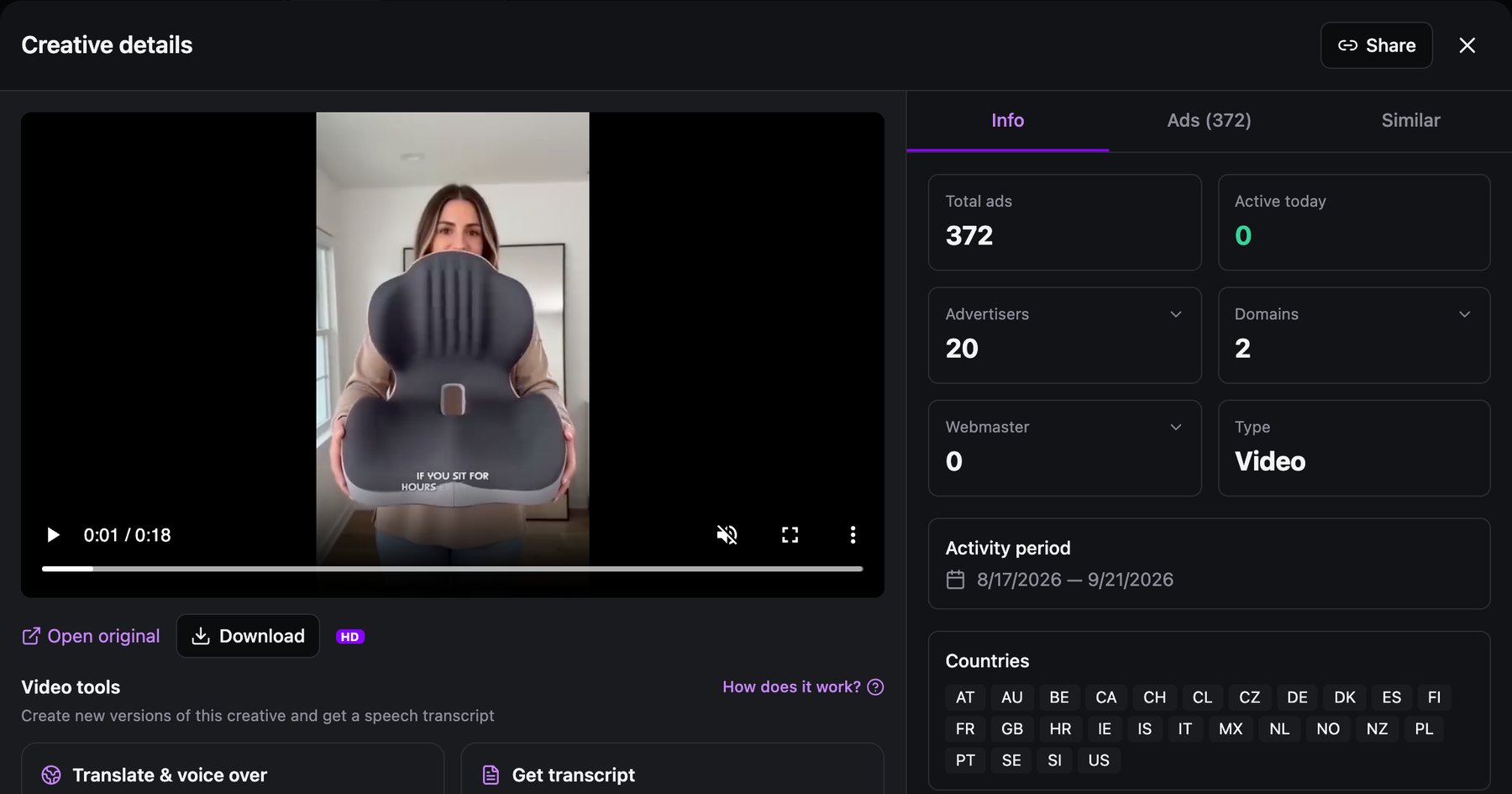Enter fullscreen video mode

tap(790, 535)
